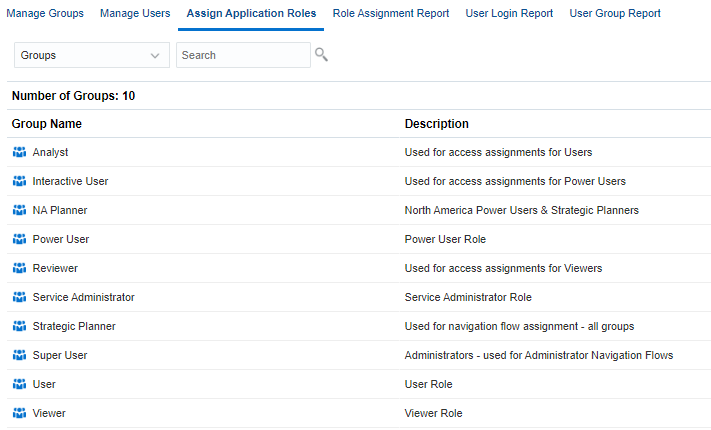Viewport: 711px width, 430px height.
Task: Click the magnifier search icon
Action: click(x=321, y=54)
